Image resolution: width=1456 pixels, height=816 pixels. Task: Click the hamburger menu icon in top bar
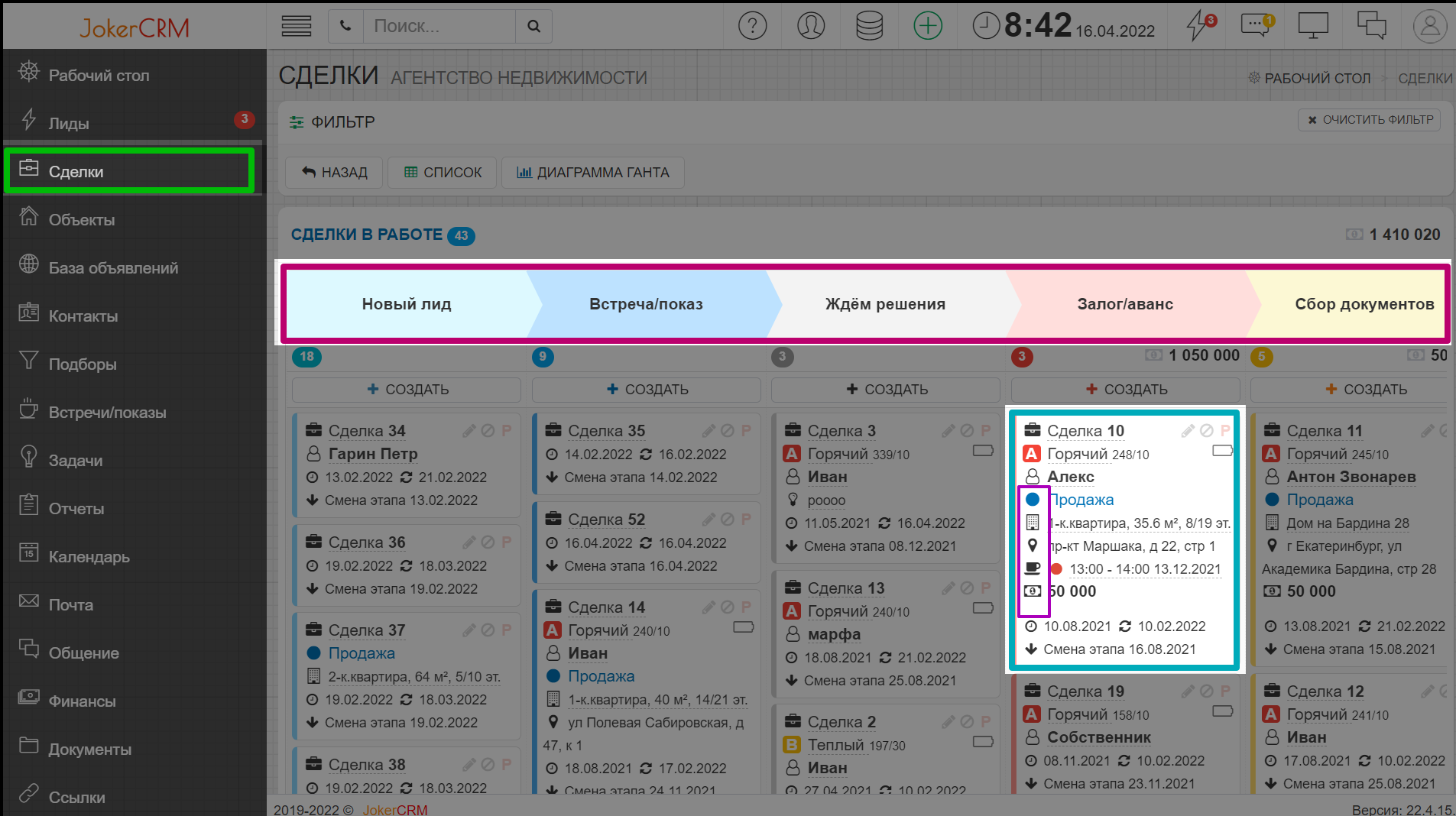pos(296,26)
